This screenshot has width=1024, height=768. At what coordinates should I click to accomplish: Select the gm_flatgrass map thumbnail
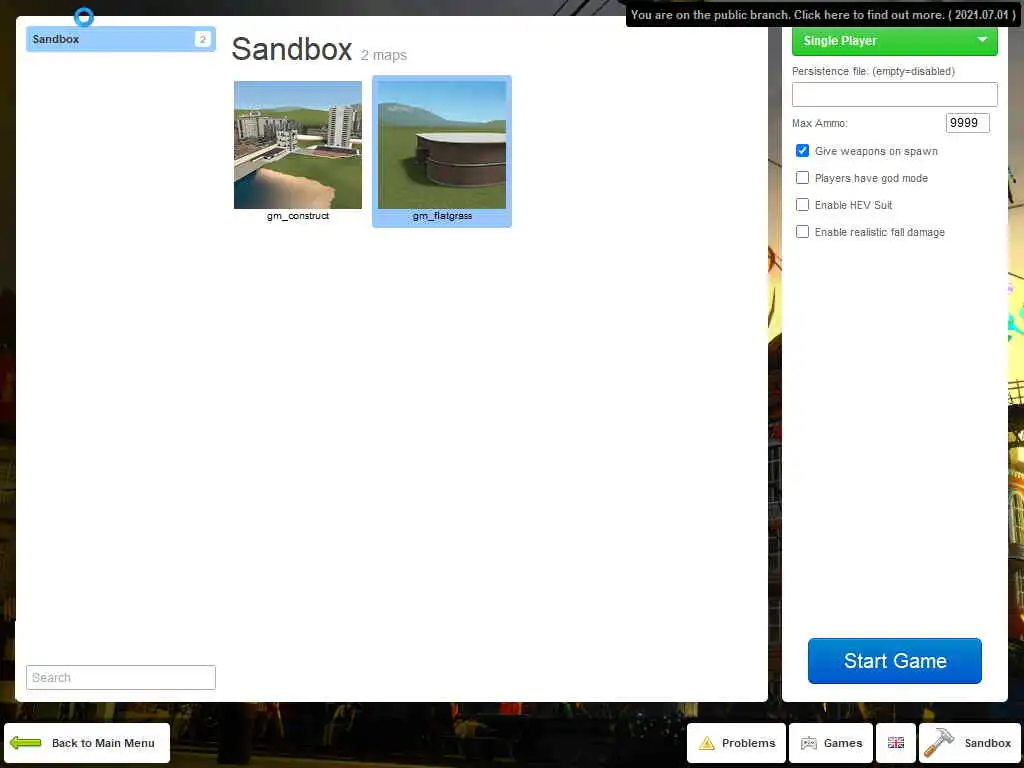click(442, 145)
